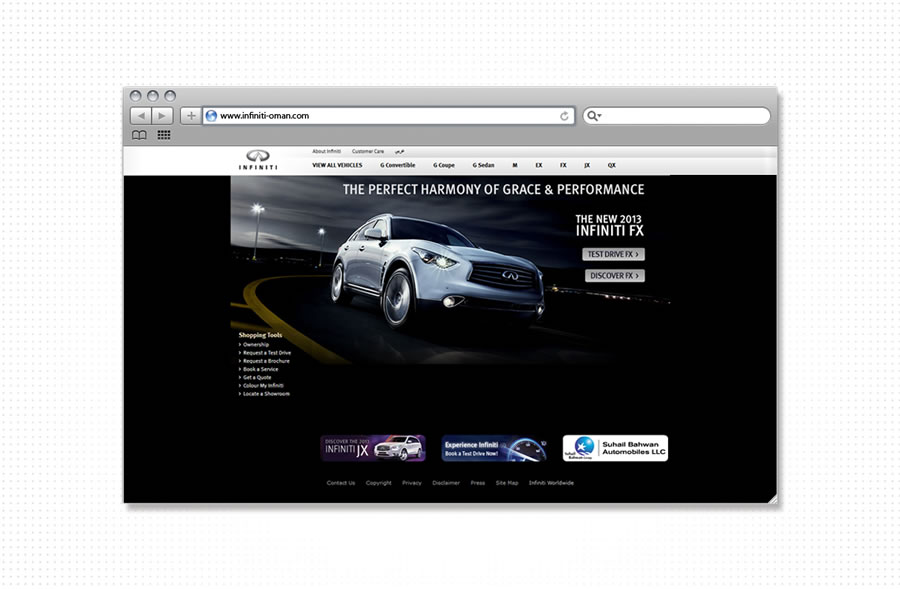Open the About Infiniti link
Viewport: 900px width, 589px height.
click(327, 152)
